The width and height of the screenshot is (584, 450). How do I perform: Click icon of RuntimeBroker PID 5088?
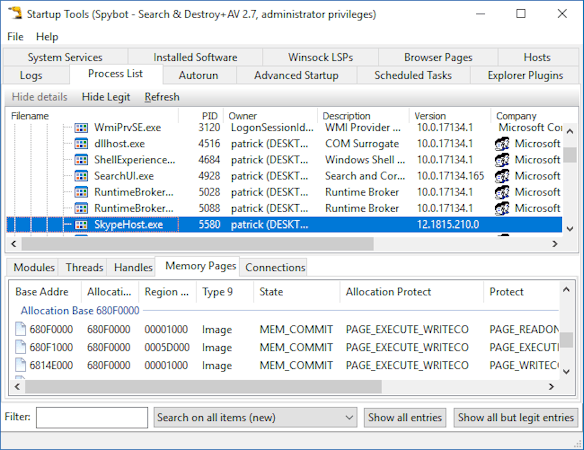[81, 208]
